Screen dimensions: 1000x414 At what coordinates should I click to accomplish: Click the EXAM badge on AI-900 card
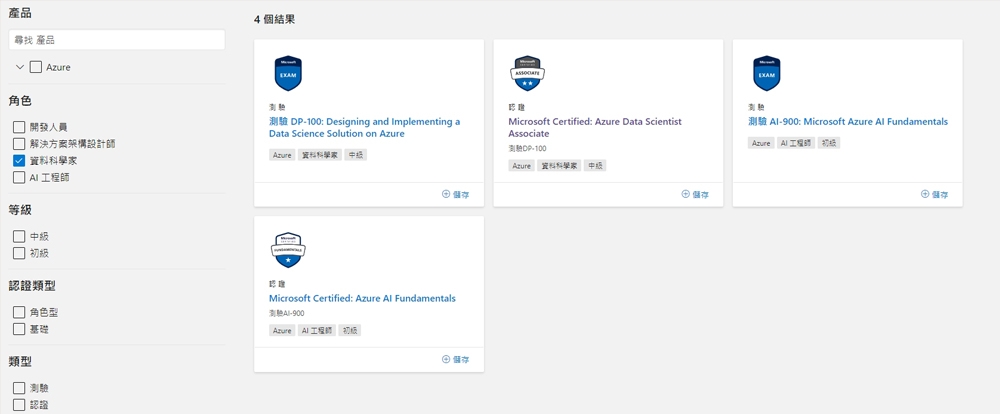coord(767,73)
